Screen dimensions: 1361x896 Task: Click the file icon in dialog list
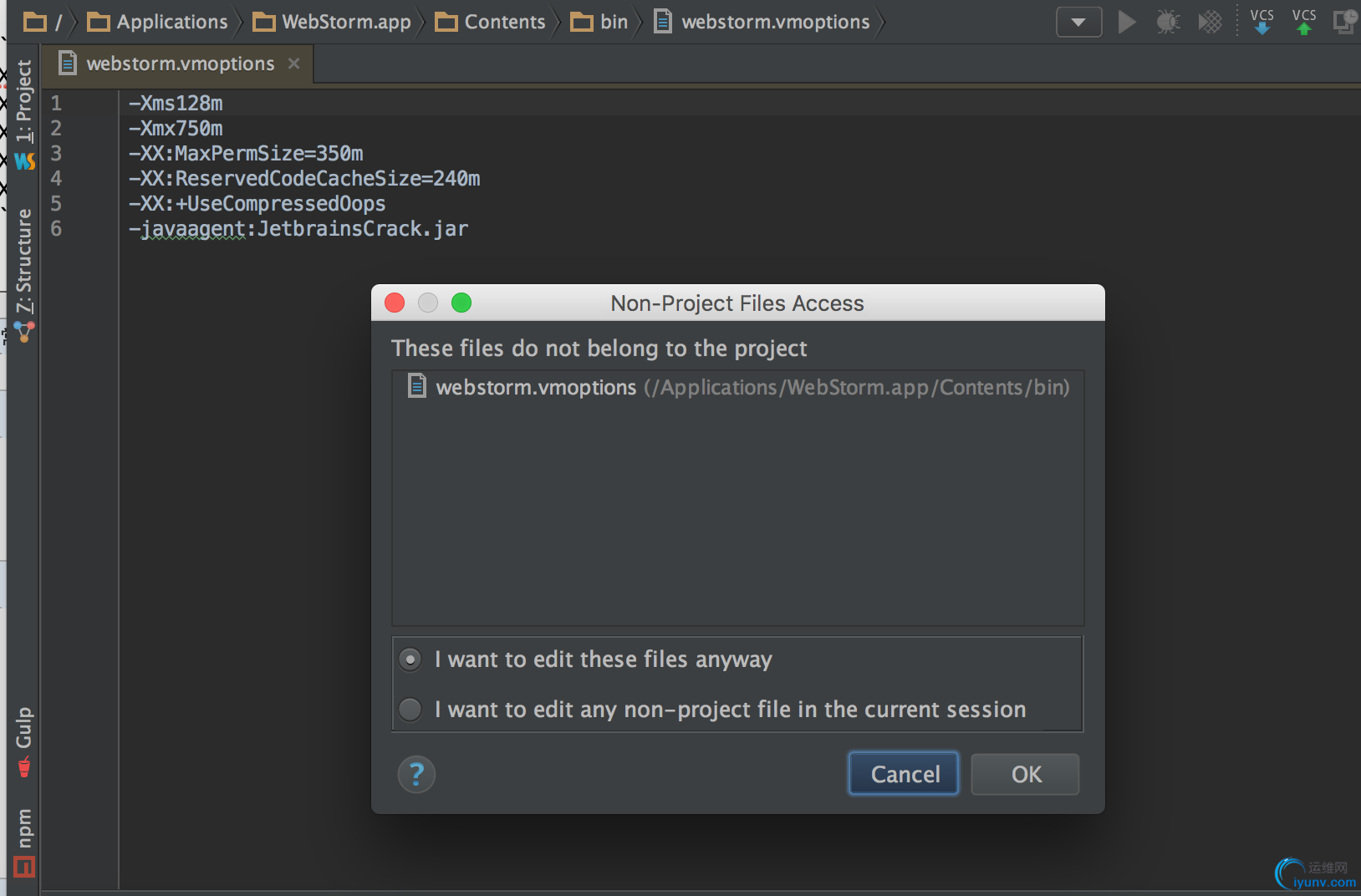416,385
